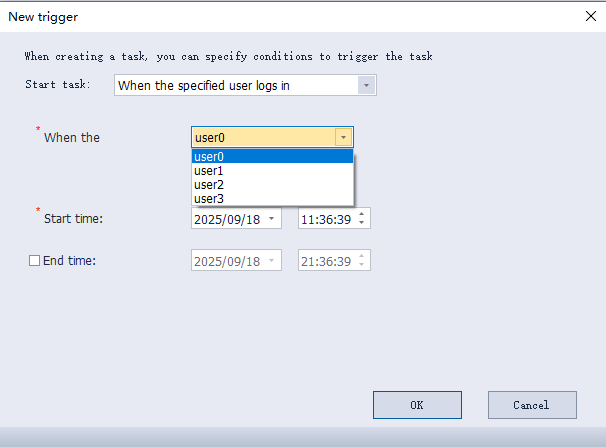Image resolution: width=606 pixels, height=447 pixels.
Task: Enable the End time checkbox
Action: [x=35, y=261]
